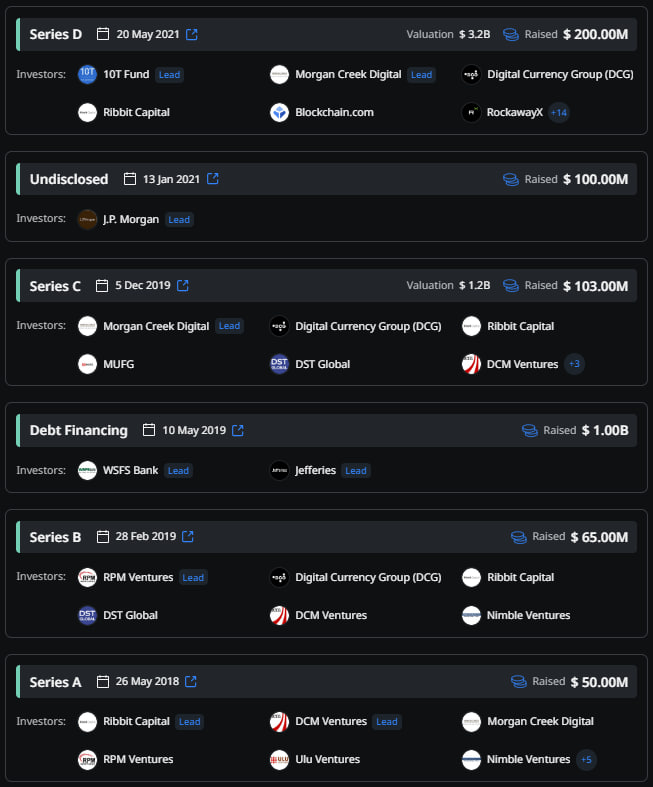Viewport: 653px width, 787px height.
Task: Open the Jefferies investor link
Action: (316, 470)
